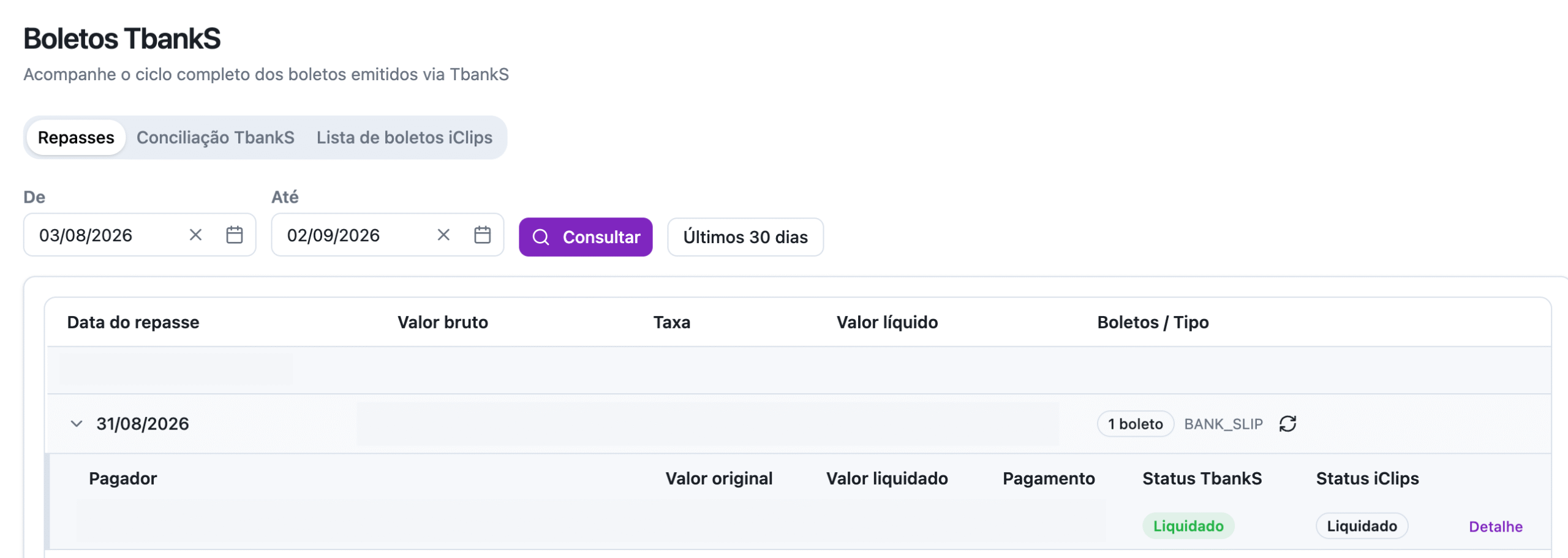1568x558 pixels.
Task: Click the refresh icon beside BANK_SLIP
Action: 1287,424
